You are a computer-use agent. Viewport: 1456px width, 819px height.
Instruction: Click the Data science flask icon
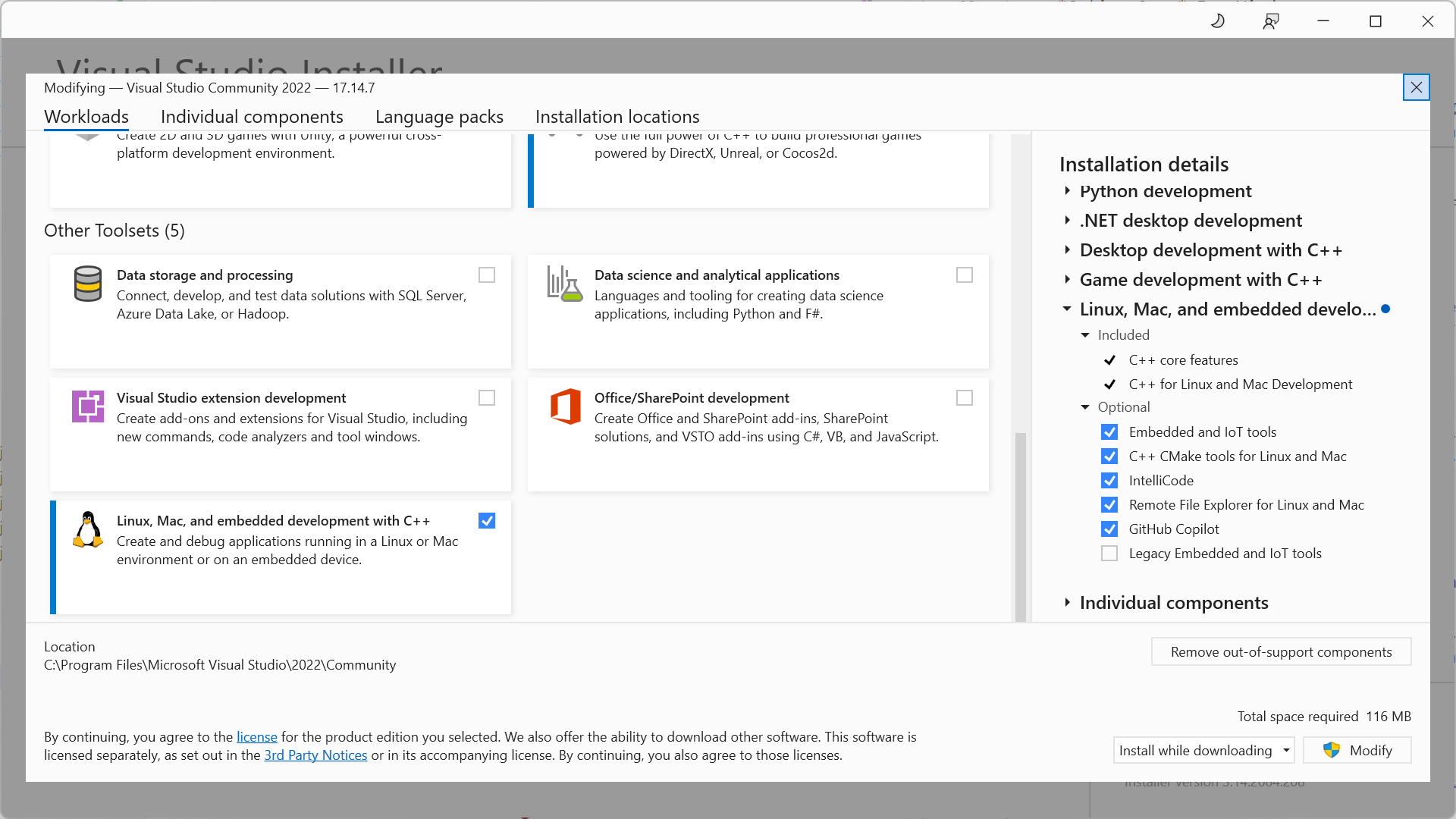565,284
